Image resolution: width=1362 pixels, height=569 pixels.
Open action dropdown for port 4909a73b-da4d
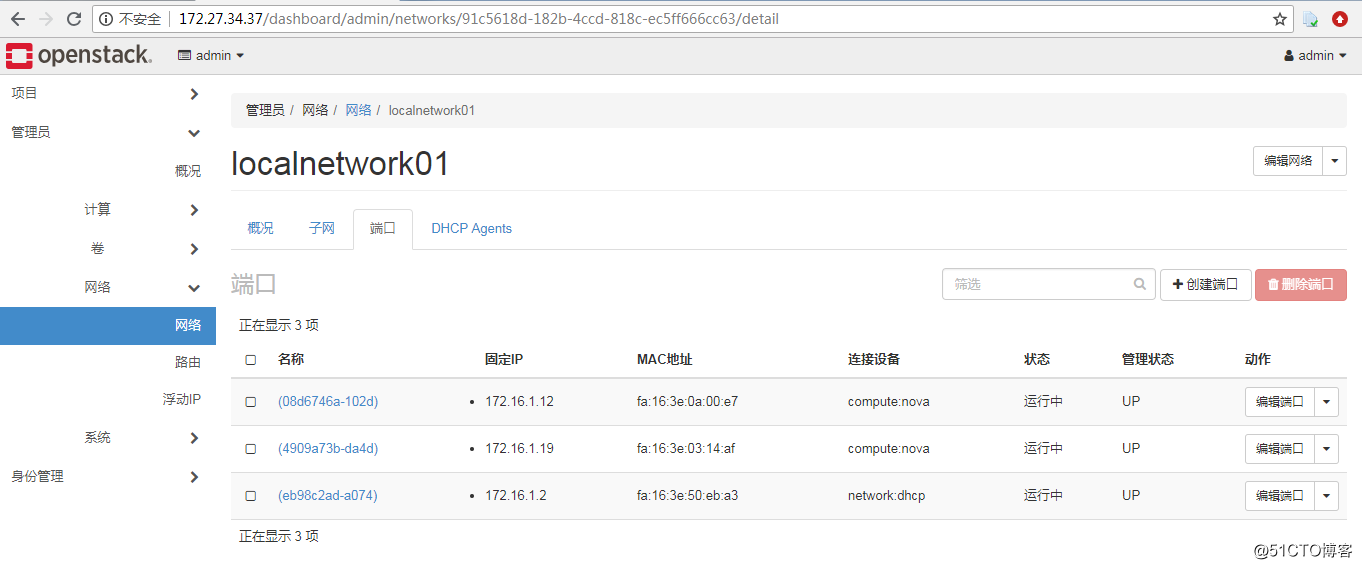coord(1327,449)
